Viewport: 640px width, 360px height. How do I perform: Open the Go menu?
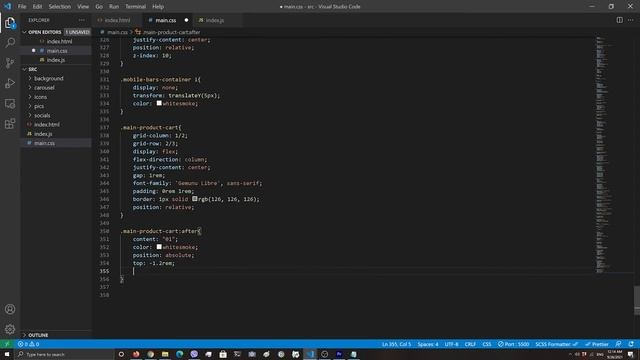[99, 7]
